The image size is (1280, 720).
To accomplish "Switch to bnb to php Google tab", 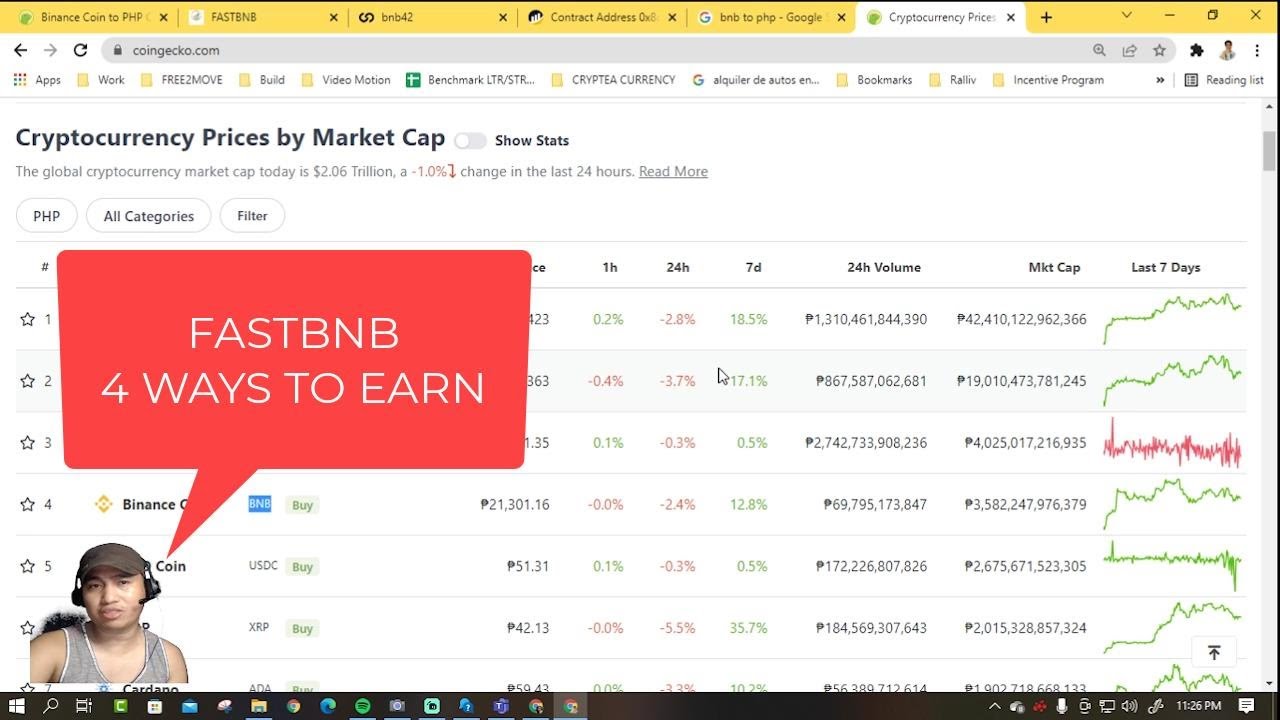I will [770, 17].
